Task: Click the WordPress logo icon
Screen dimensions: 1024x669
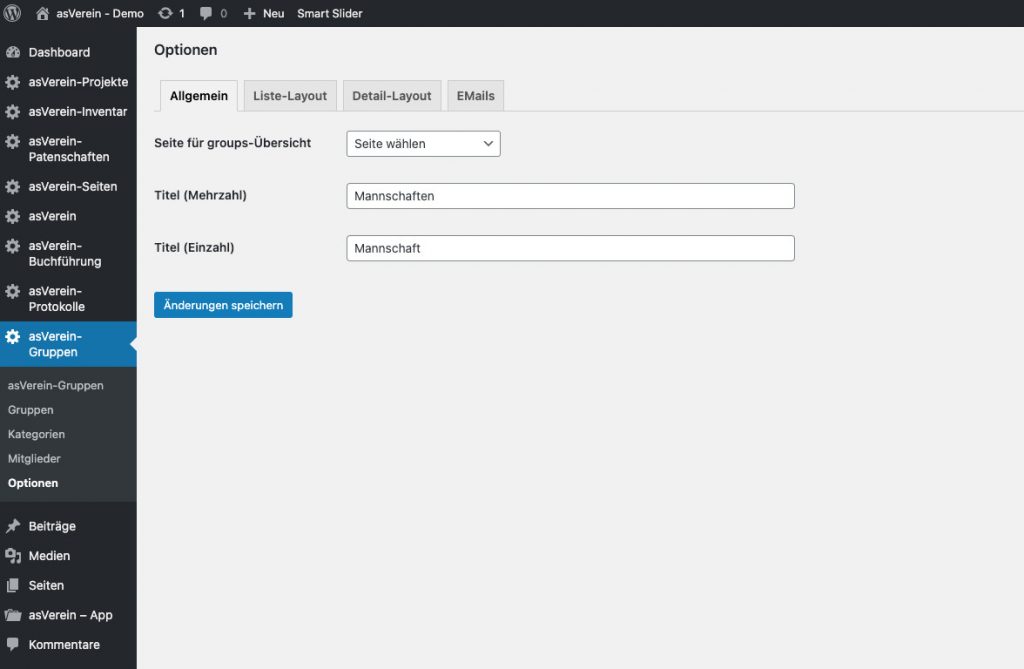Action: [12, 13]
